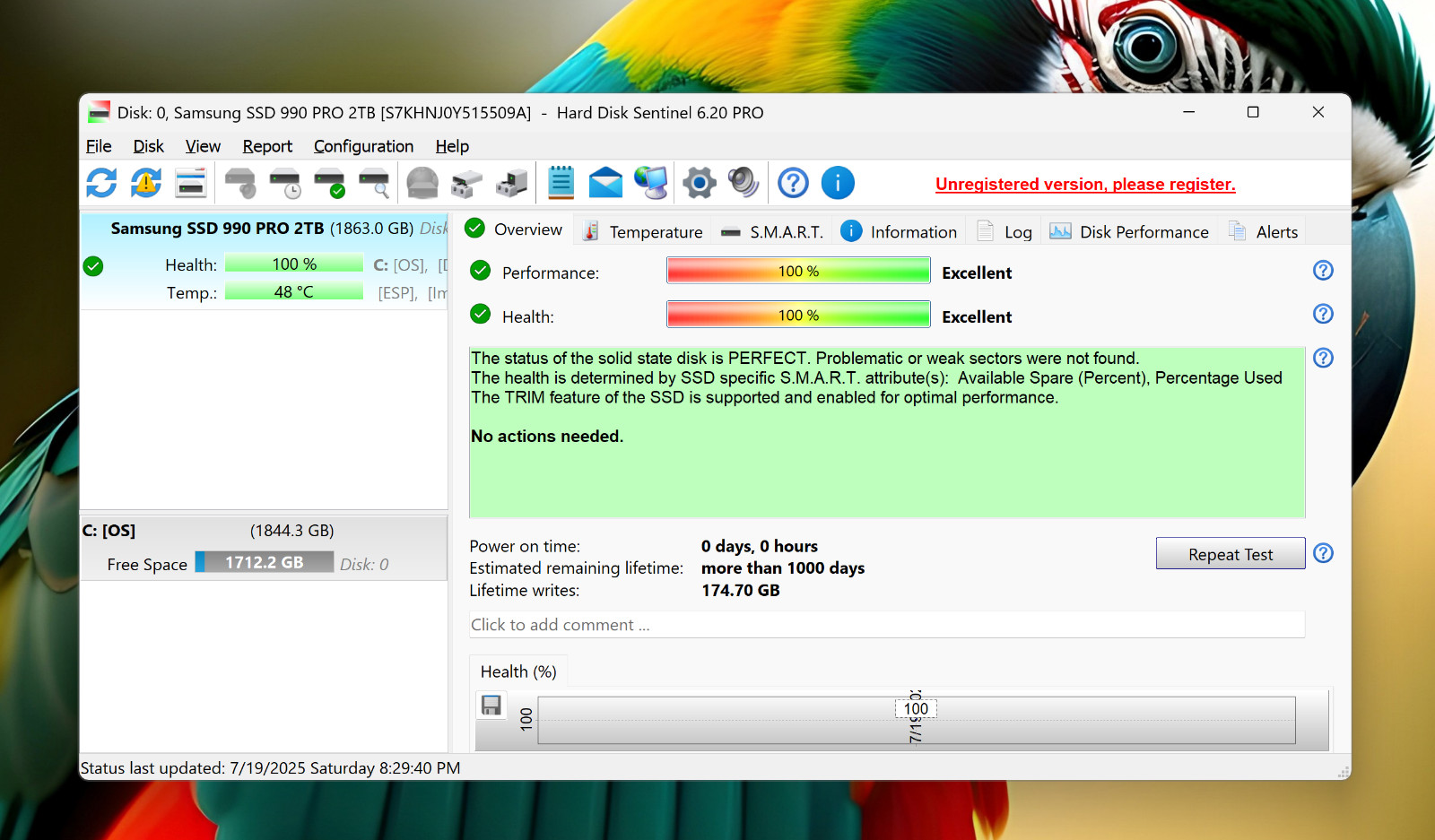Click the globe and monitor network icon

click(x=651, y=183)
